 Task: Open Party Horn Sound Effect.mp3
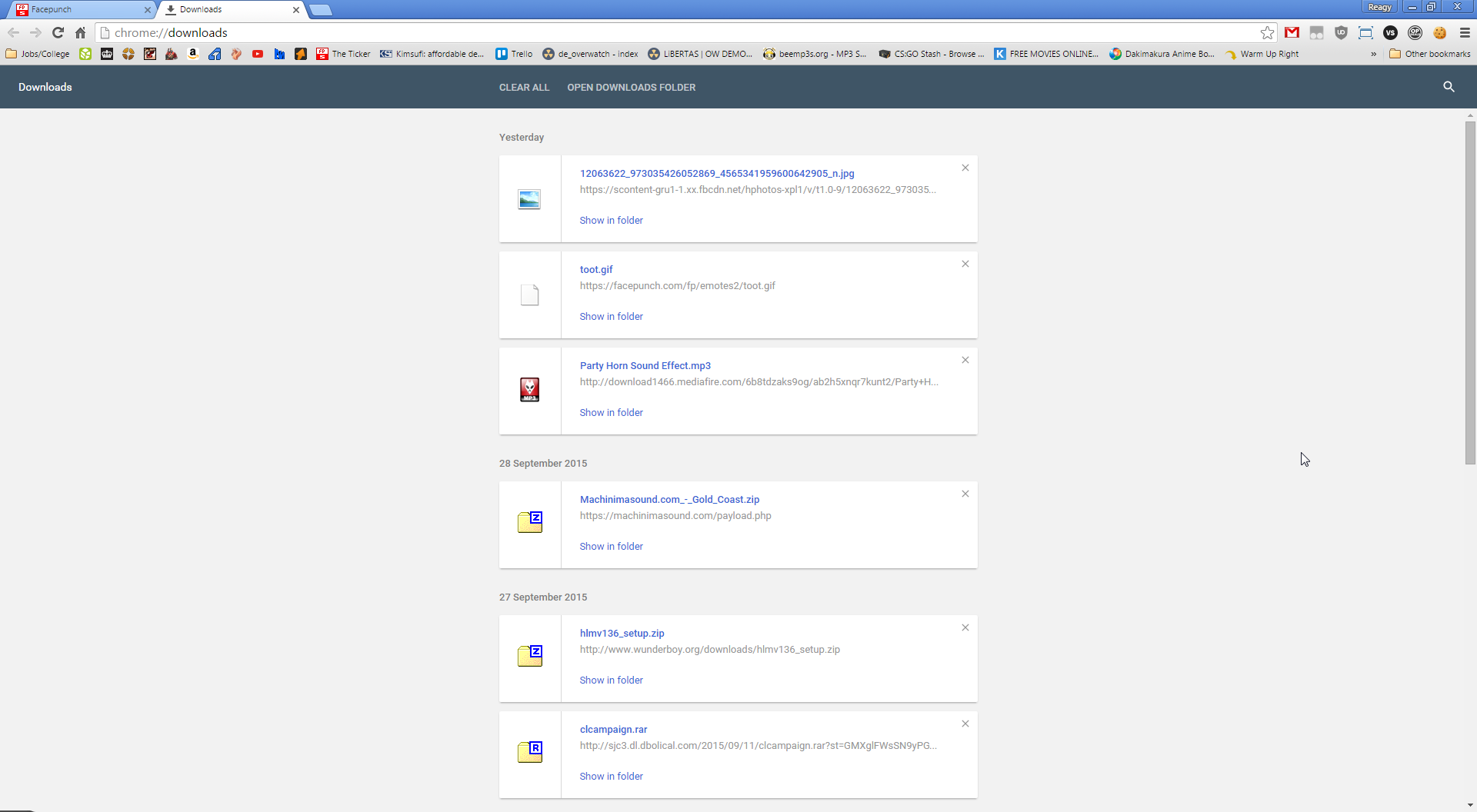point(645,366)
